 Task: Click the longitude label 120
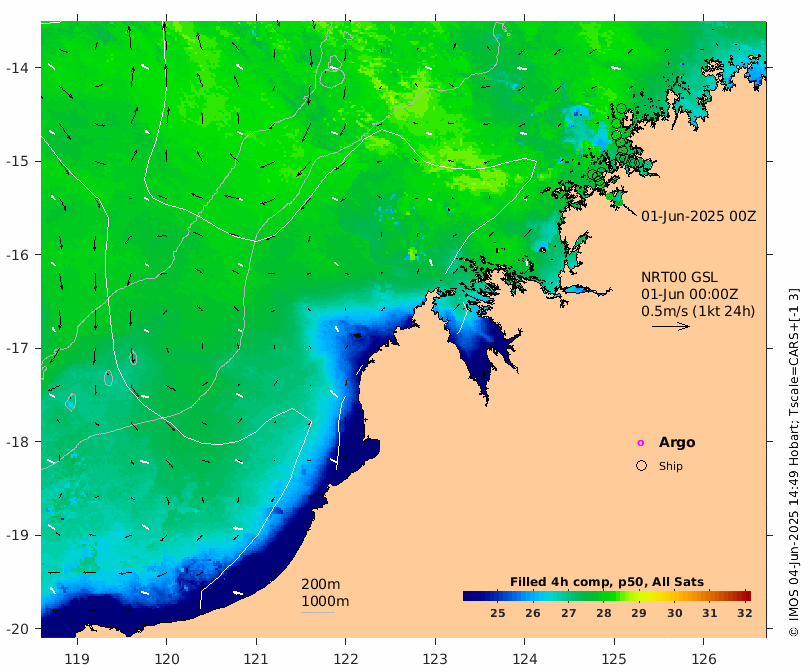167,659
